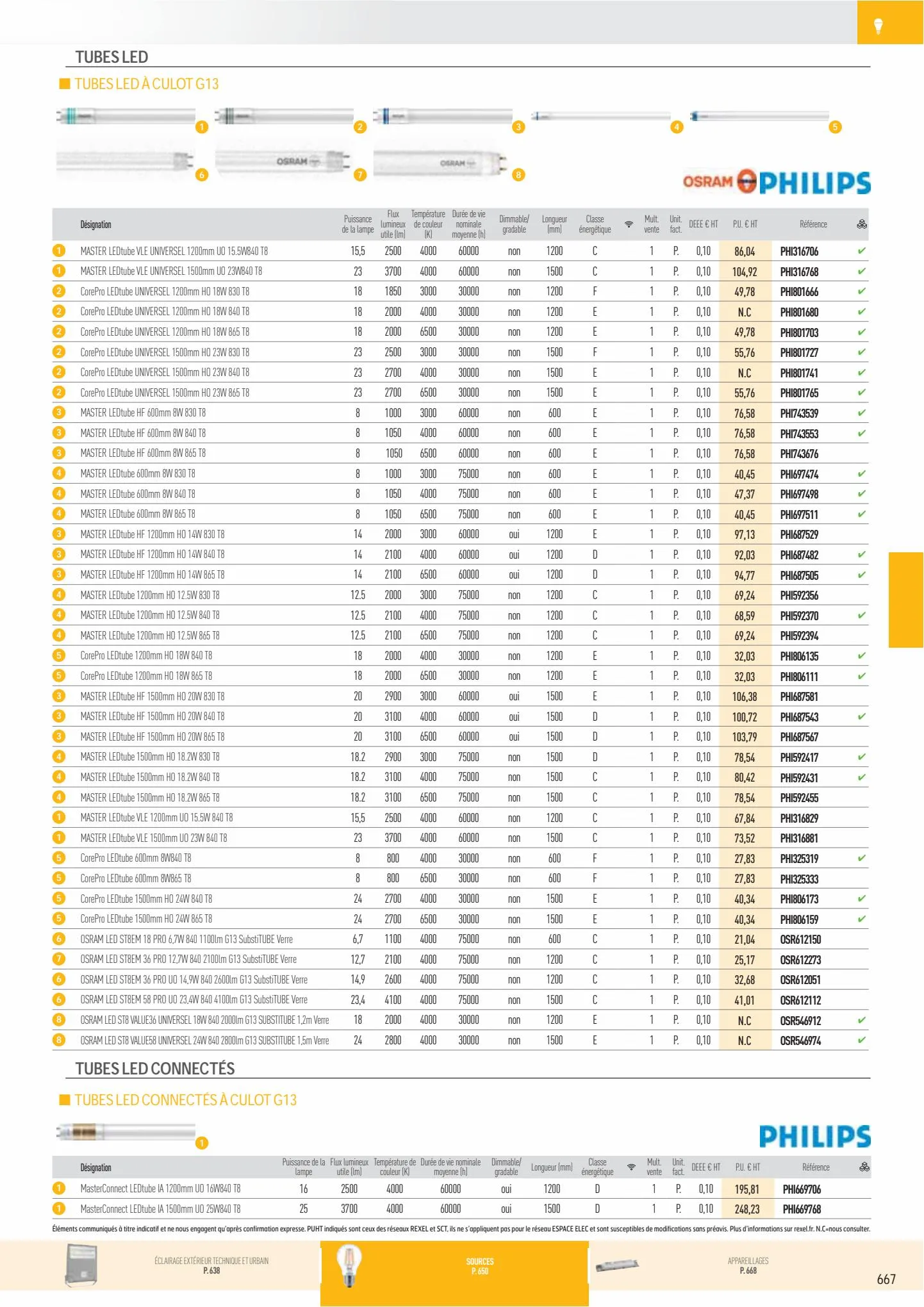Click the price 195,81

click(x=747, y=1190)
